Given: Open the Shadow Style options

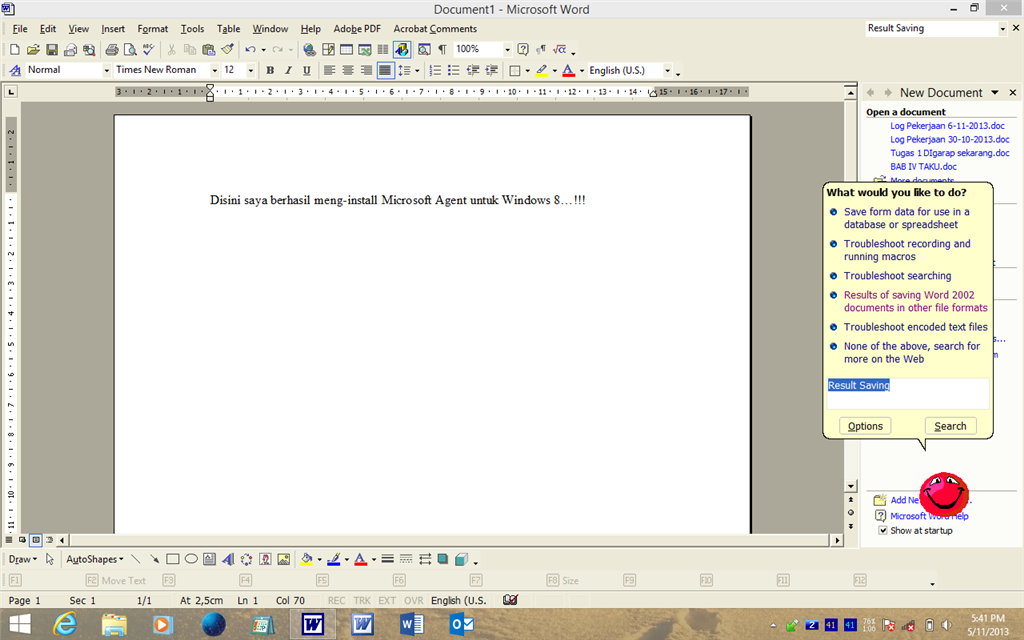Looking at the screenshot, I should pos(443,559).
